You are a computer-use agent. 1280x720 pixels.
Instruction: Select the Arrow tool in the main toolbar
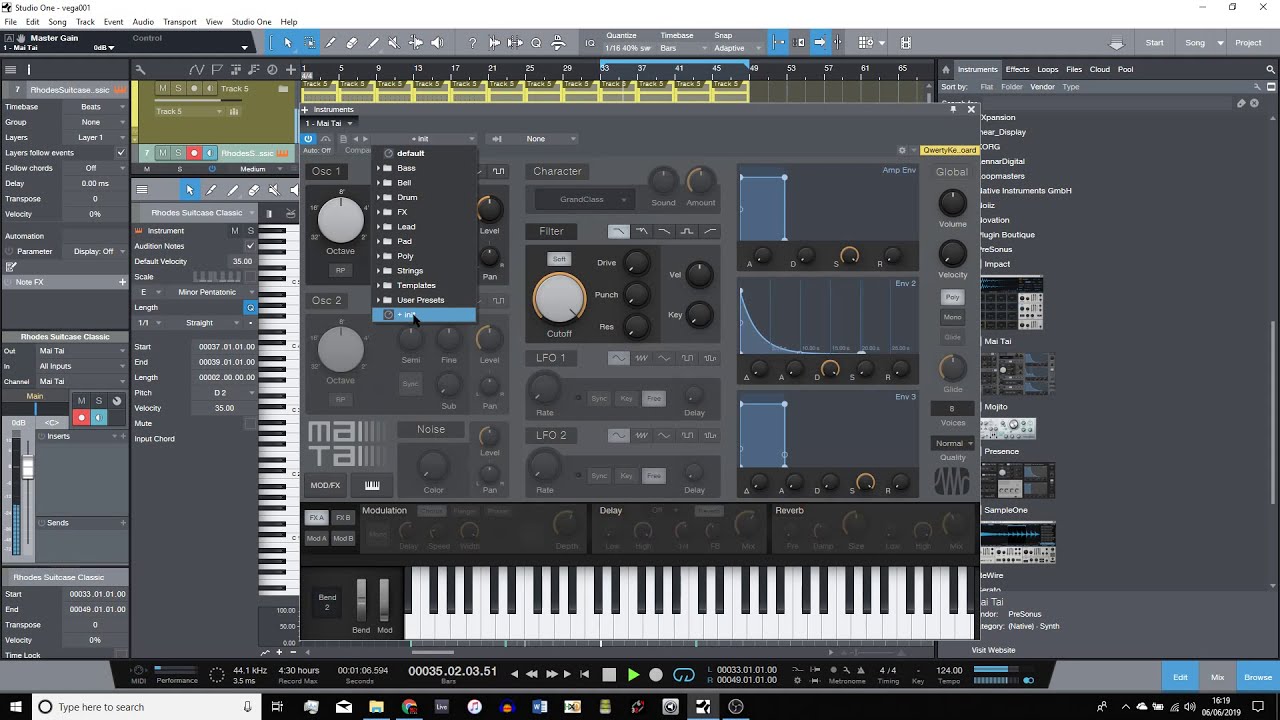(288, 43)
